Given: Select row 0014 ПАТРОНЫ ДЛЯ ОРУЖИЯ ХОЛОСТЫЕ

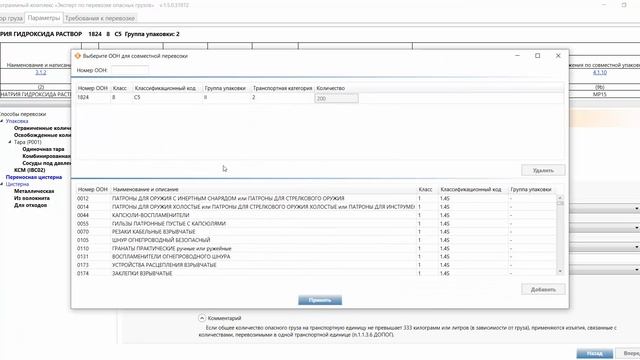Looking at the screenshot, I should [316, 207].
